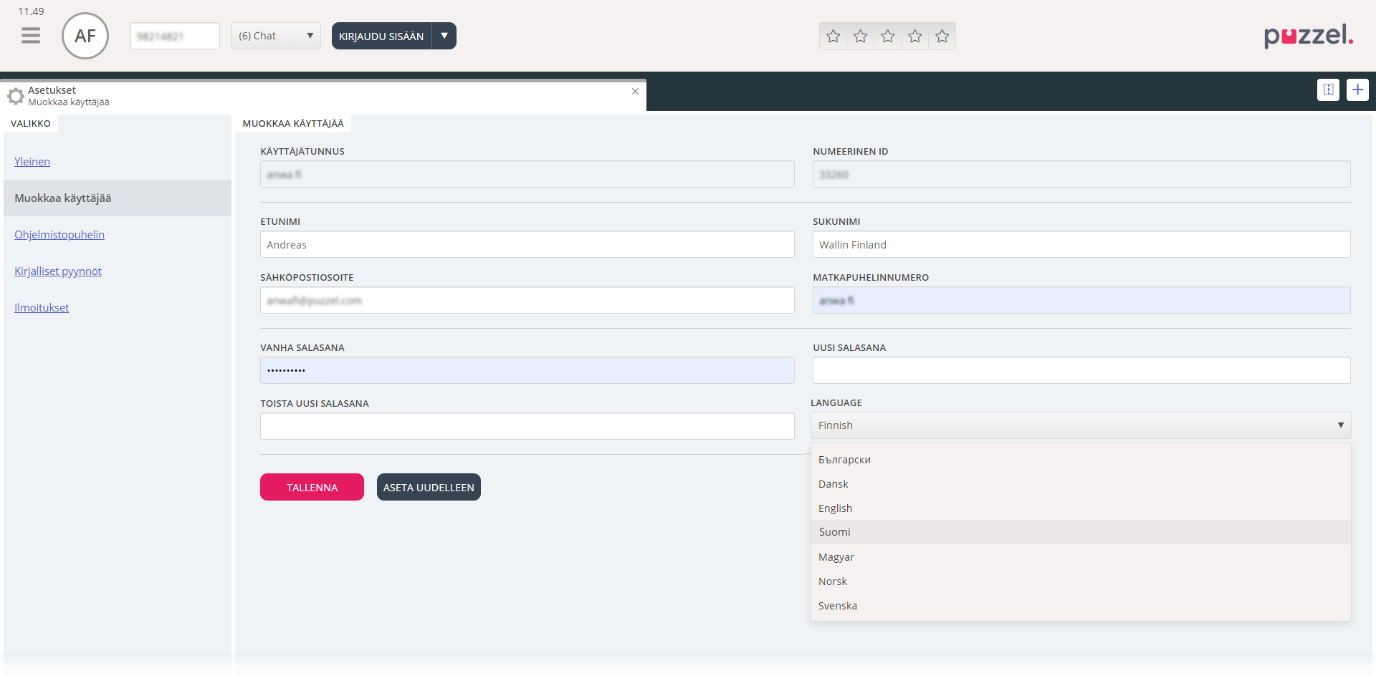The width and height of the screenshot is (1376, 676).
Task: Open the Ohjelmistopuhelin settings link
Action: [59, 235]
